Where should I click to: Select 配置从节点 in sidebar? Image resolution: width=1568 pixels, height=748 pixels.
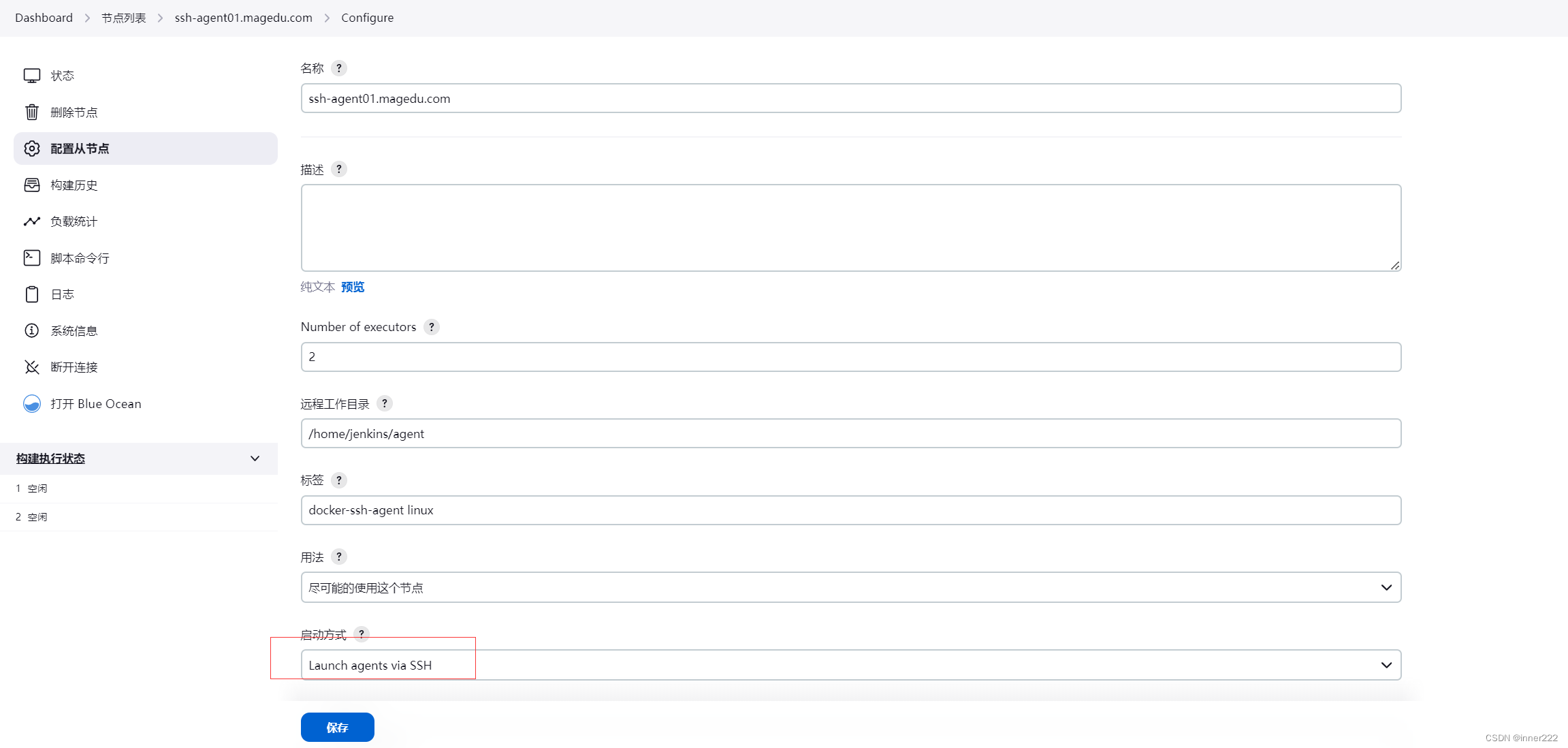click(x=146, y=149)
